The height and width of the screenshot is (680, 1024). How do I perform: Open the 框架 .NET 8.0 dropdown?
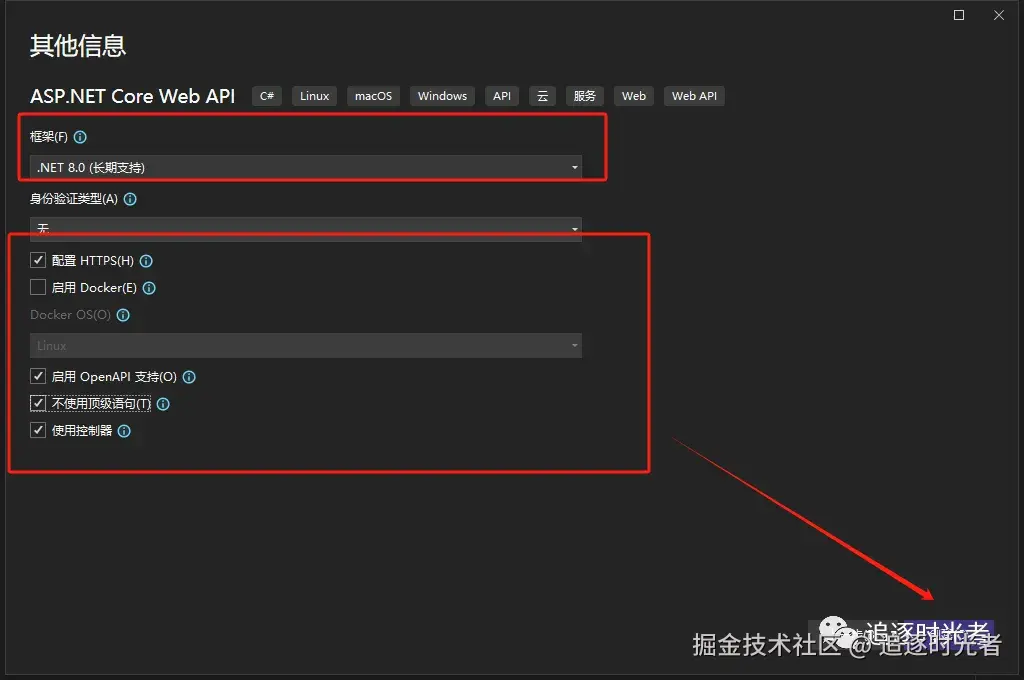tap(306, 167)
